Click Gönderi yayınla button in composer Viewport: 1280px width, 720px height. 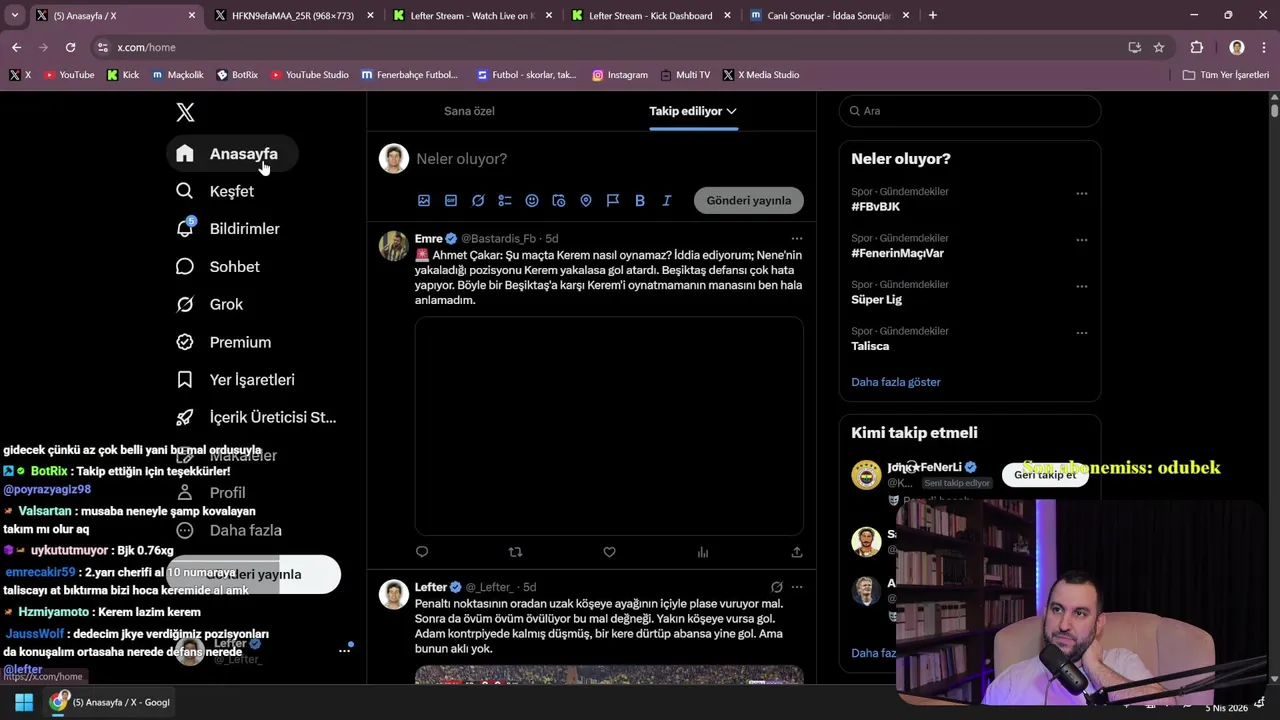click(749, 200)
